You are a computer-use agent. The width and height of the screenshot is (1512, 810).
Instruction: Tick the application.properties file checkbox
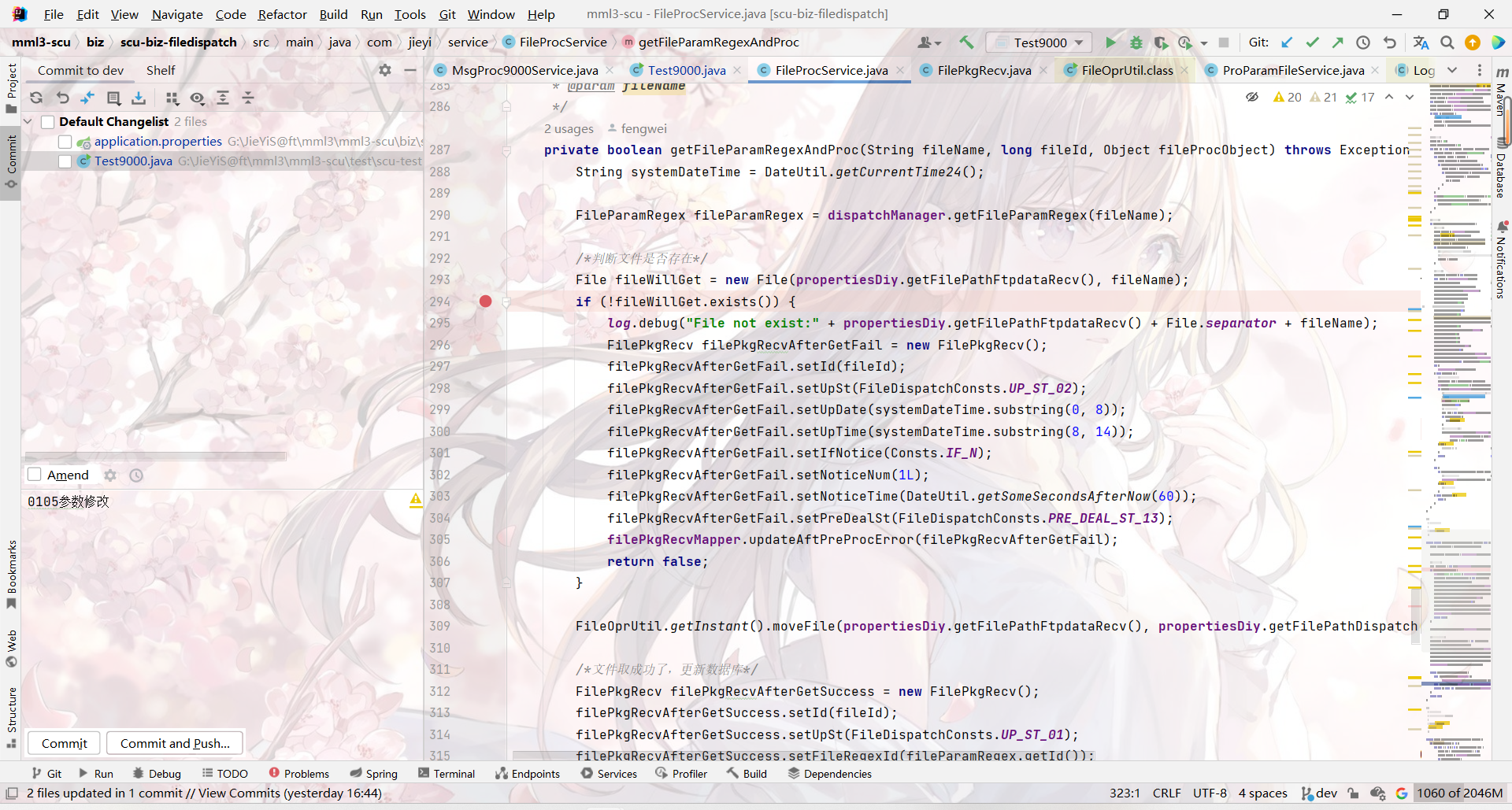click(x=65, y=142)
